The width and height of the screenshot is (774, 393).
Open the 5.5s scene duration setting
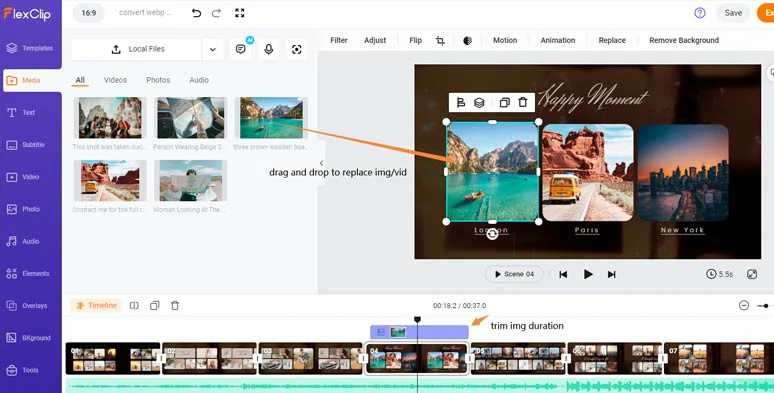click(720, 274)
